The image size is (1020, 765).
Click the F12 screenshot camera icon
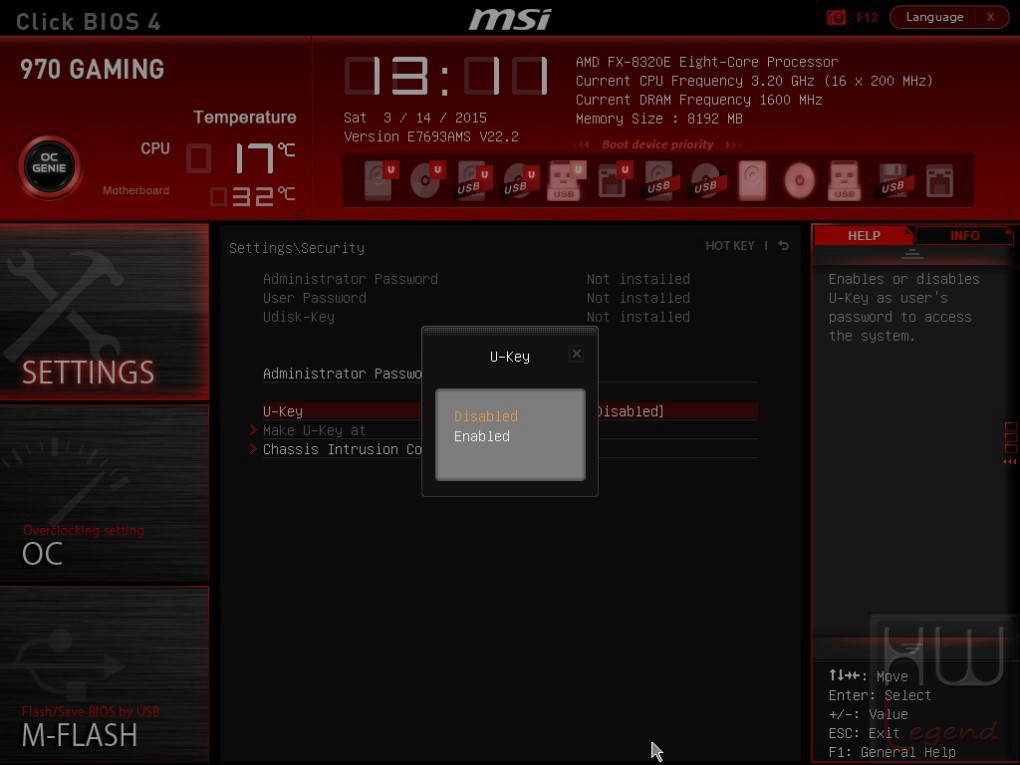(836, 18)
